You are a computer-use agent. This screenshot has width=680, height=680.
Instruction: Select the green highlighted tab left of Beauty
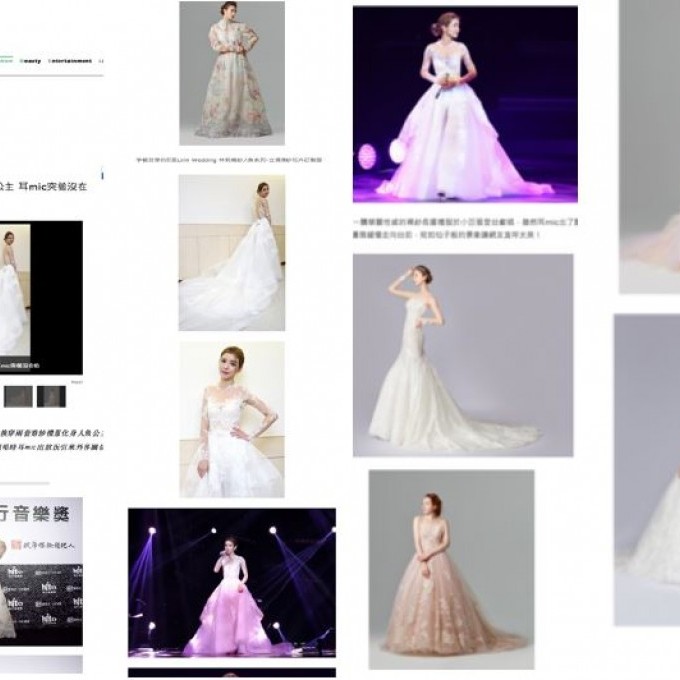[x=5, y=61]
